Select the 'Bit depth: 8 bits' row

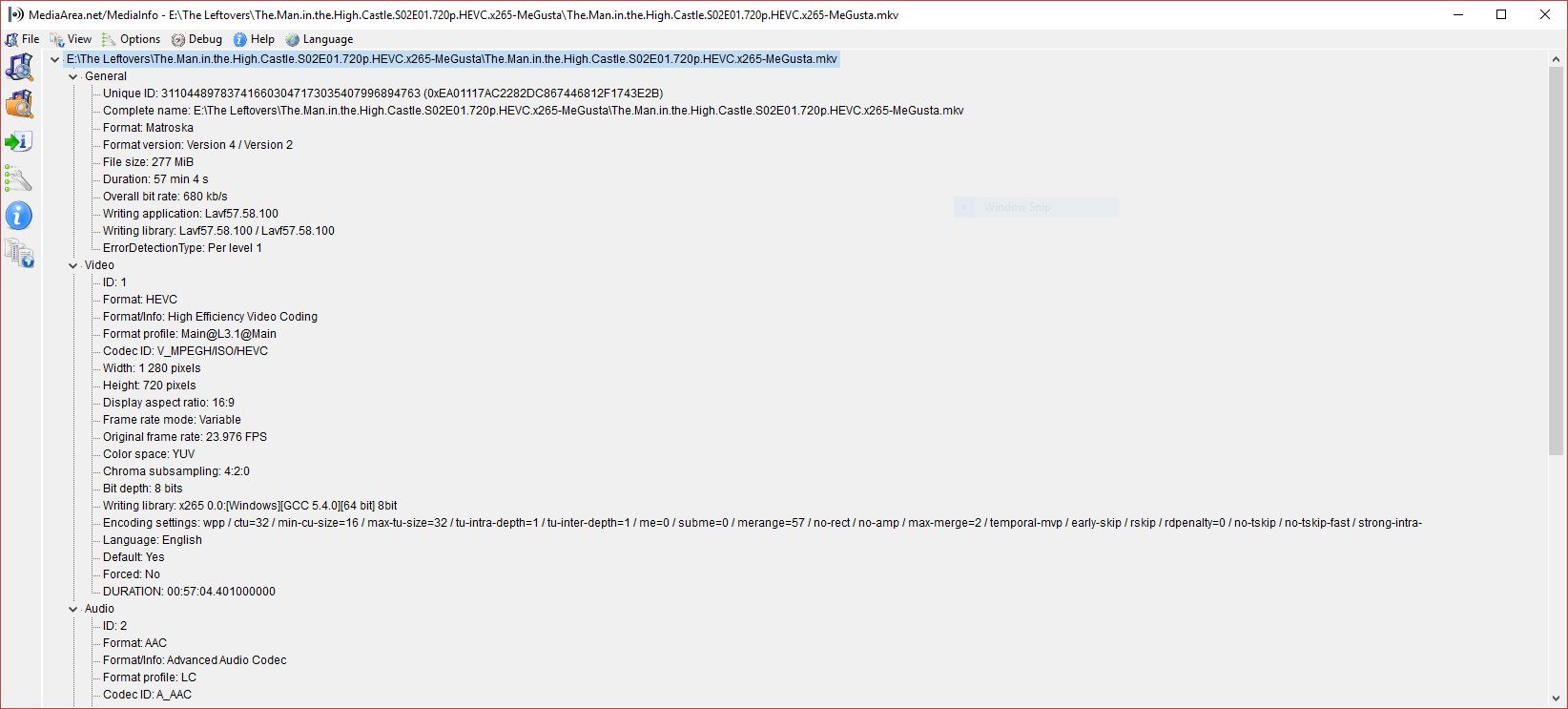[x=143, y=489]
